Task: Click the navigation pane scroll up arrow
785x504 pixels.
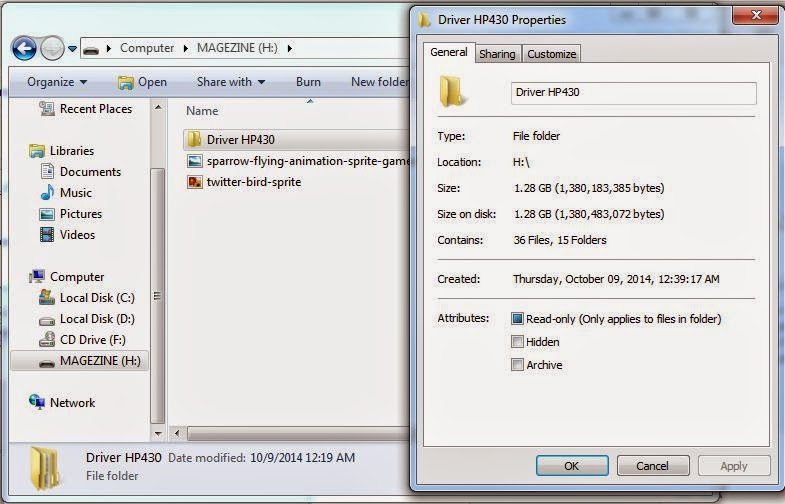Action: point(158,107)
